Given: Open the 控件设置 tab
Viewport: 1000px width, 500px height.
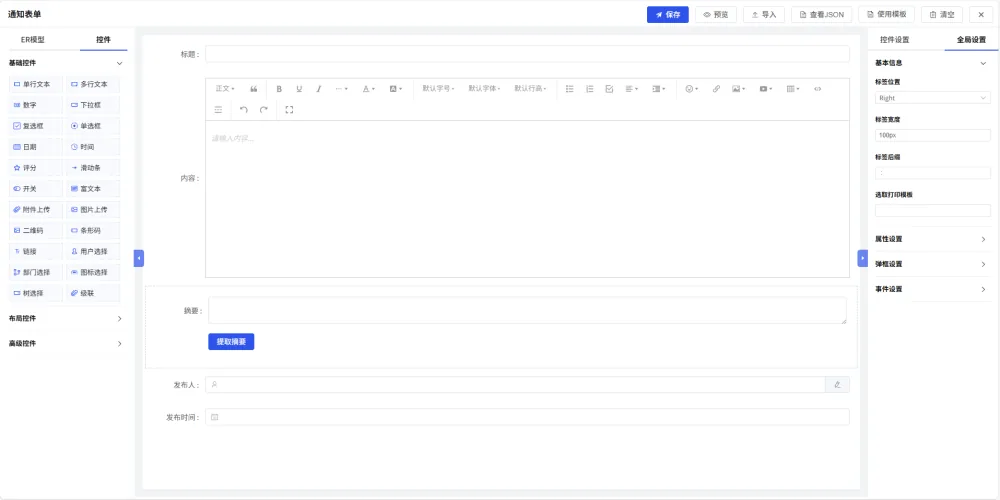Looking at the screenshot, I should (x=894, y=40).
